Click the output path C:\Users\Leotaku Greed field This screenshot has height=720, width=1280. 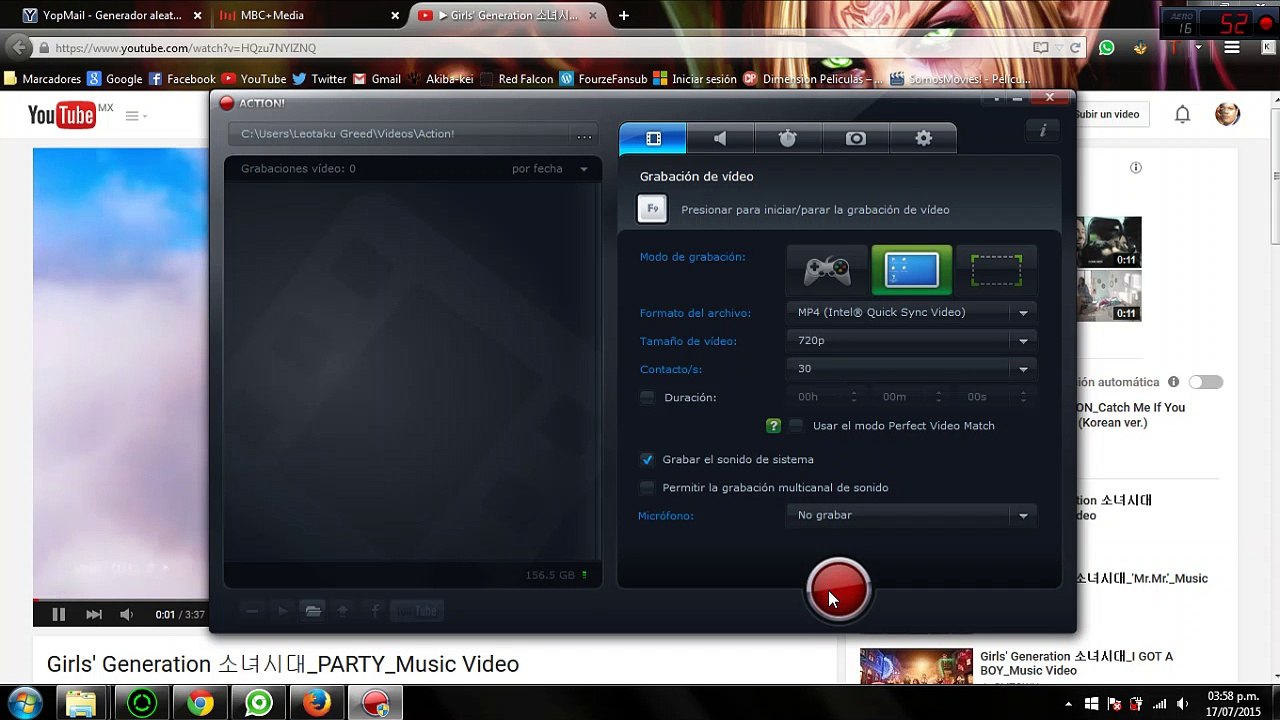(x=400, y=134)
